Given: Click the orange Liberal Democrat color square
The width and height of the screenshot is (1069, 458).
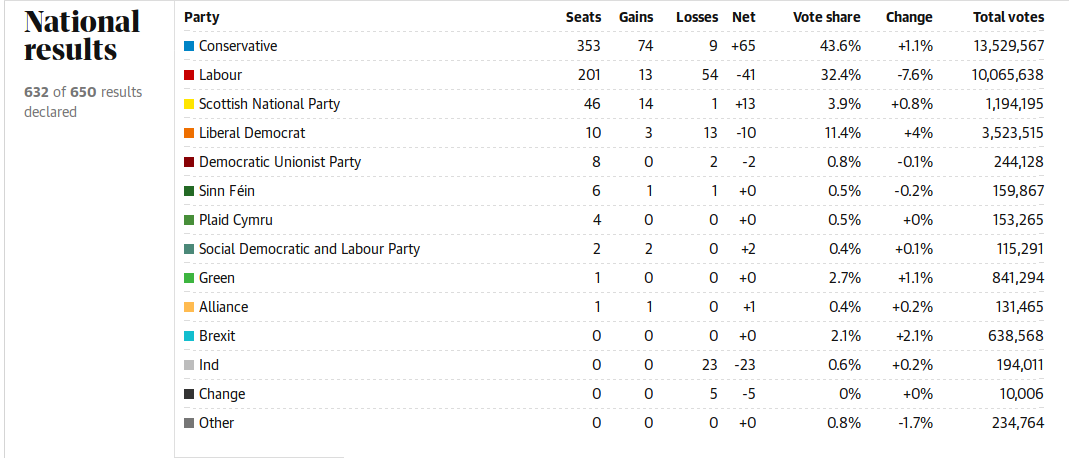Looking at the screenshot, I should 189,133.
